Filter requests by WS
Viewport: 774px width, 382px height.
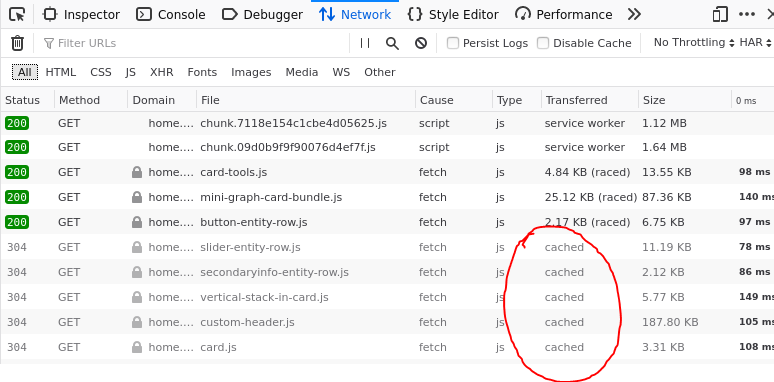tap(341, 73)
